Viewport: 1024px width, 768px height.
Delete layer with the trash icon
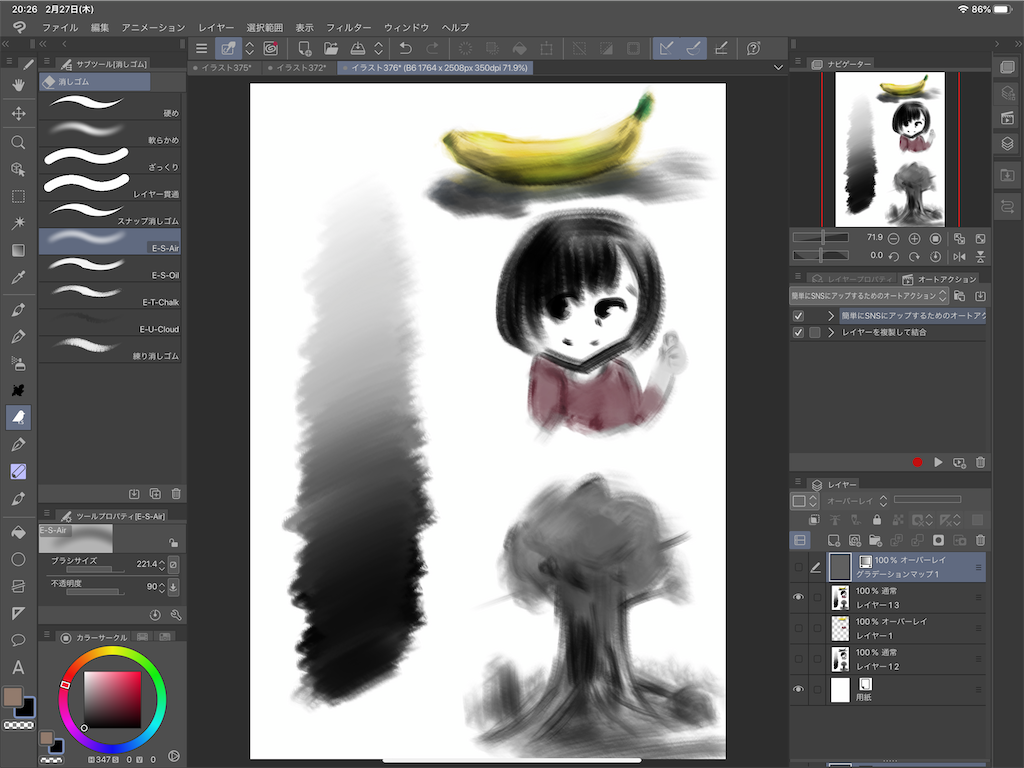pos(980,540)
